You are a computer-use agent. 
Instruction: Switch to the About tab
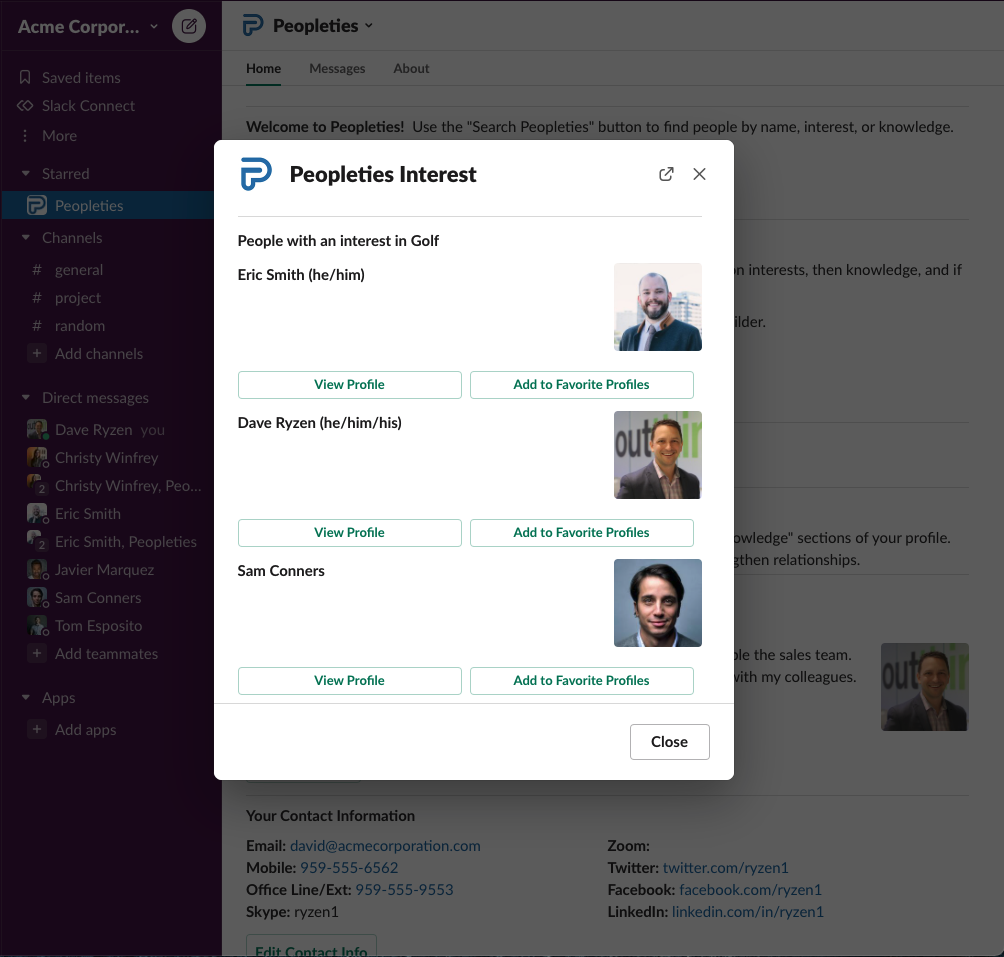411,68
